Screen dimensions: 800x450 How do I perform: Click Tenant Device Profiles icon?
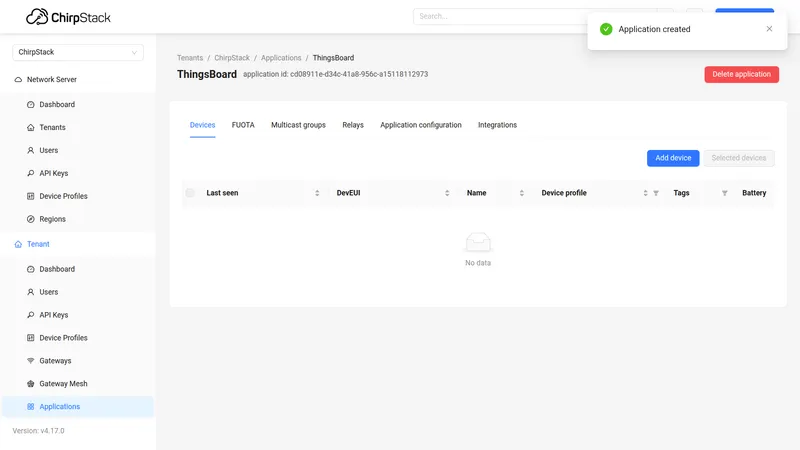(x=31, y=338)
